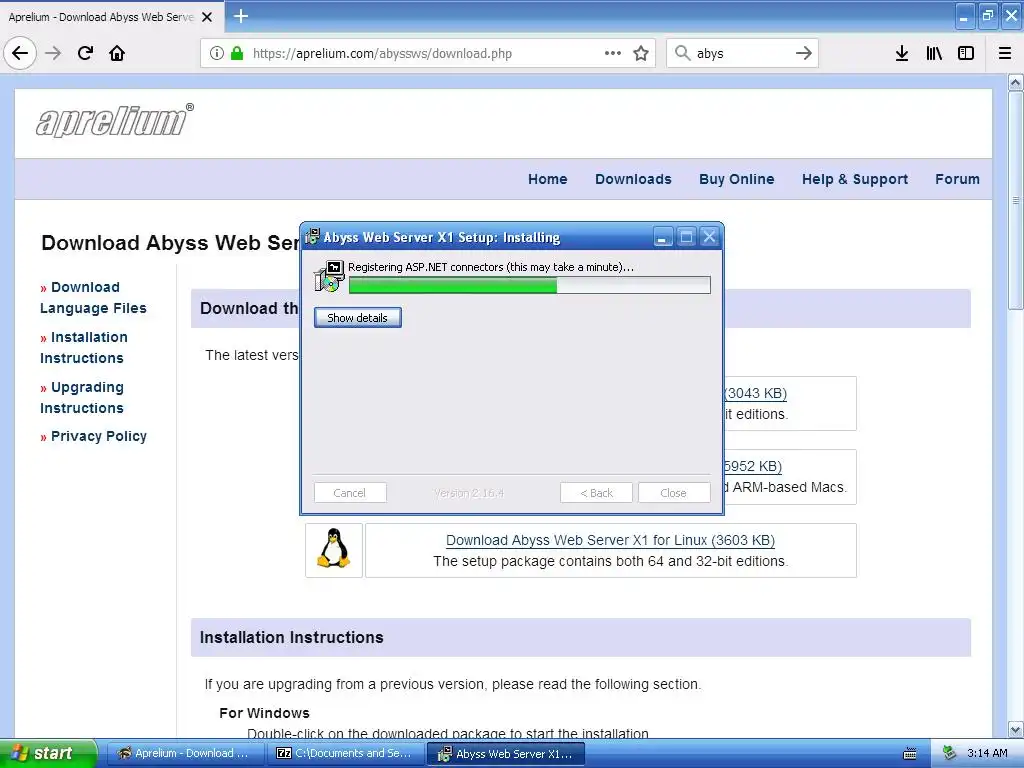Open the Library bookshelf icon

pos(934,53)
